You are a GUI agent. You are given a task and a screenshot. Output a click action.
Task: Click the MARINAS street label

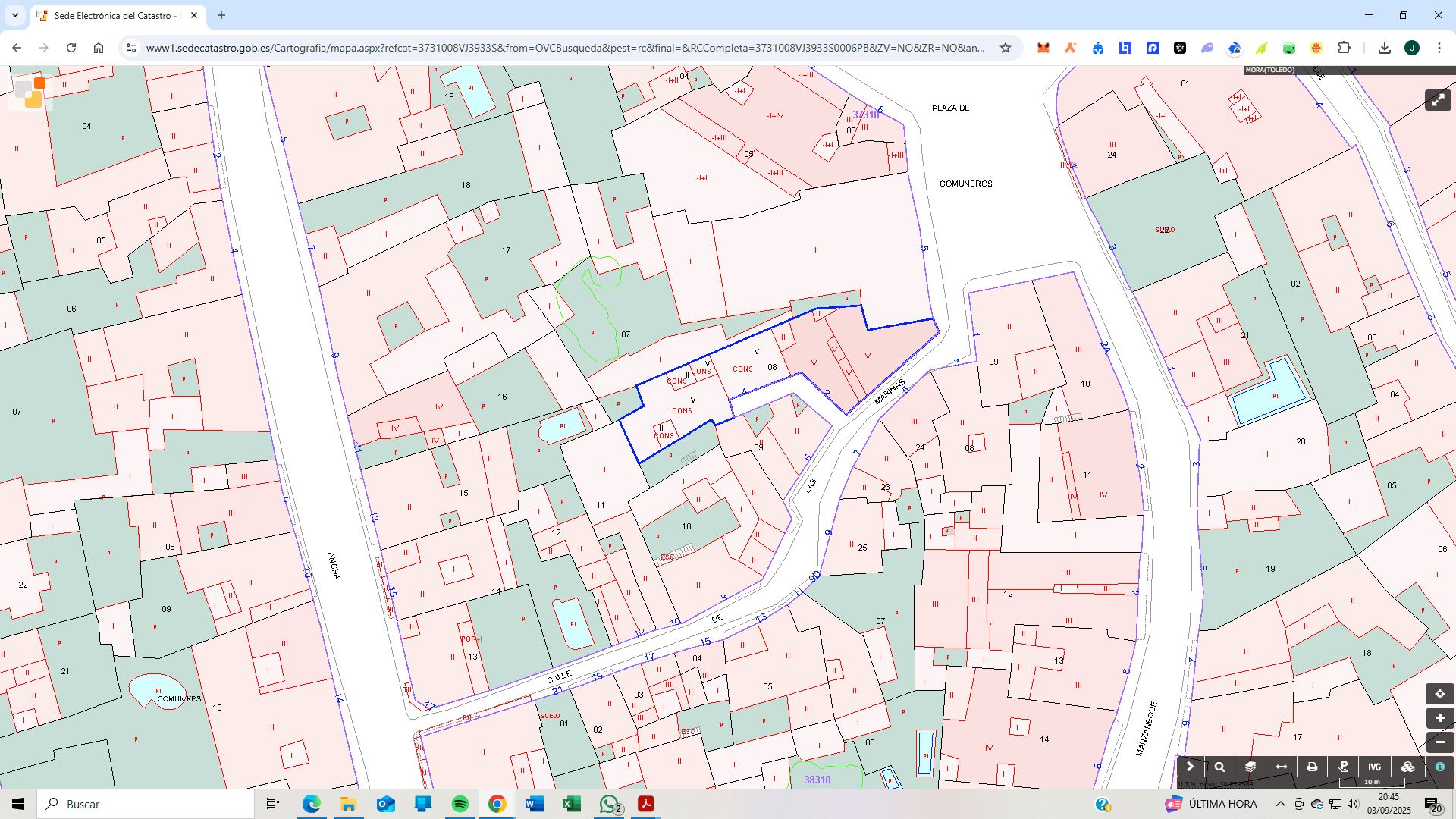click(x=890, y=391)
